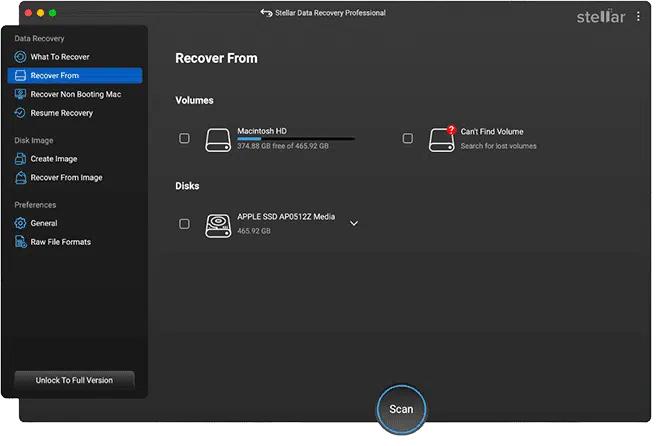Click the What To Recover sidebar icon
This screenshot has height=446, width=668.
(20, 57)
